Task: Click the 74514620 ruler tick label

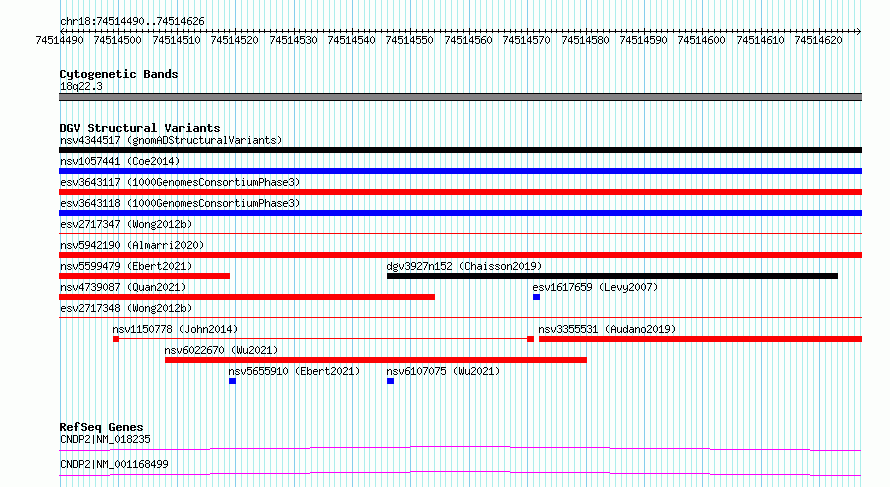Action: click(x=818, y=40)
